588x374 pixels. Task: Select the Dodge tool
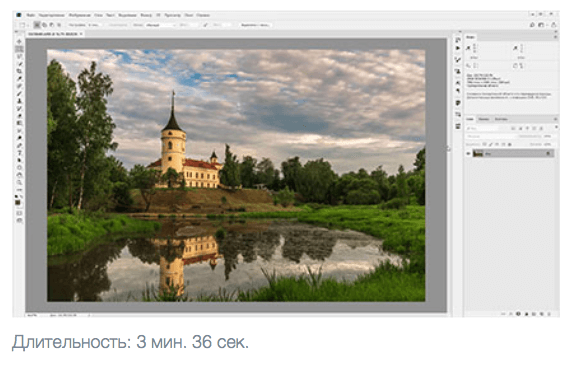[x=19, y=137]
